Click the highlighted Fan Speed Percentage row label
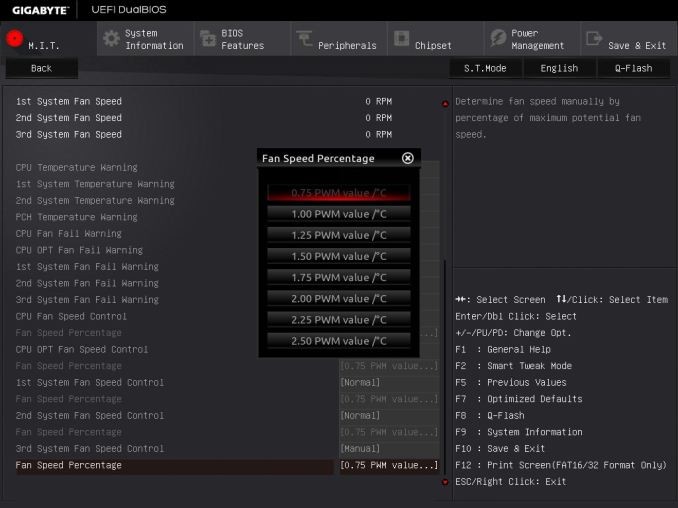The width and height of the screenshot is (678, 508). pyautogui.click(x=69, y=465)
